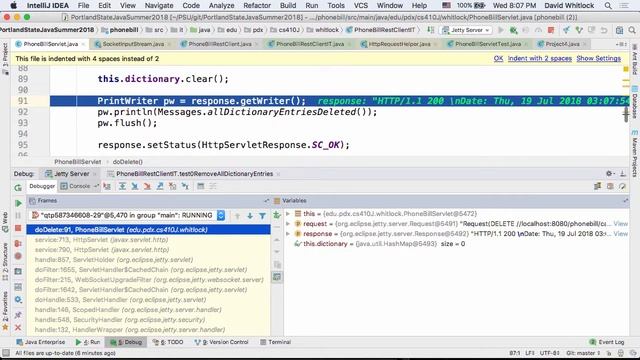Click Run to Cursor icon
640x360 pixels.
coord(185,186)
